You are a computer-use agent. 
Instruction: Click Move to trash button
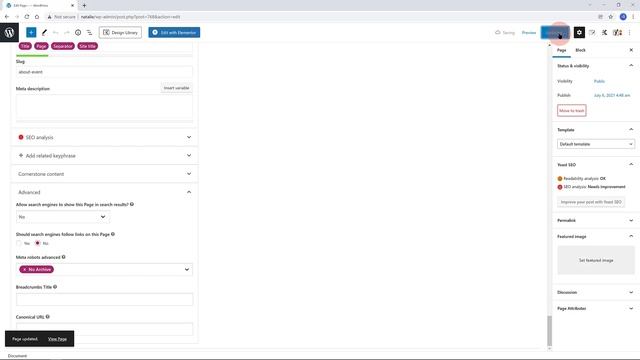coord(571,111)
